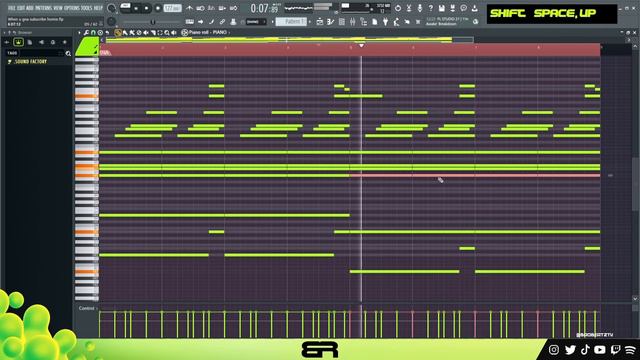This screenshot has width=640, height=360.
Task: Open the TOOLS menu
Action: 87,8
